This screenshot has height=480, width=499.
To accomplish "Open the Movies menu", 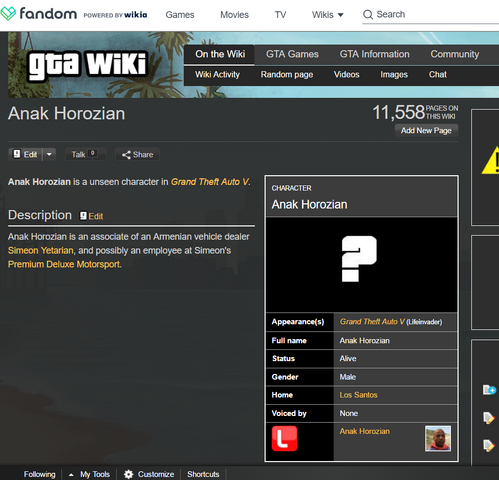I will [x=234, y=15].
